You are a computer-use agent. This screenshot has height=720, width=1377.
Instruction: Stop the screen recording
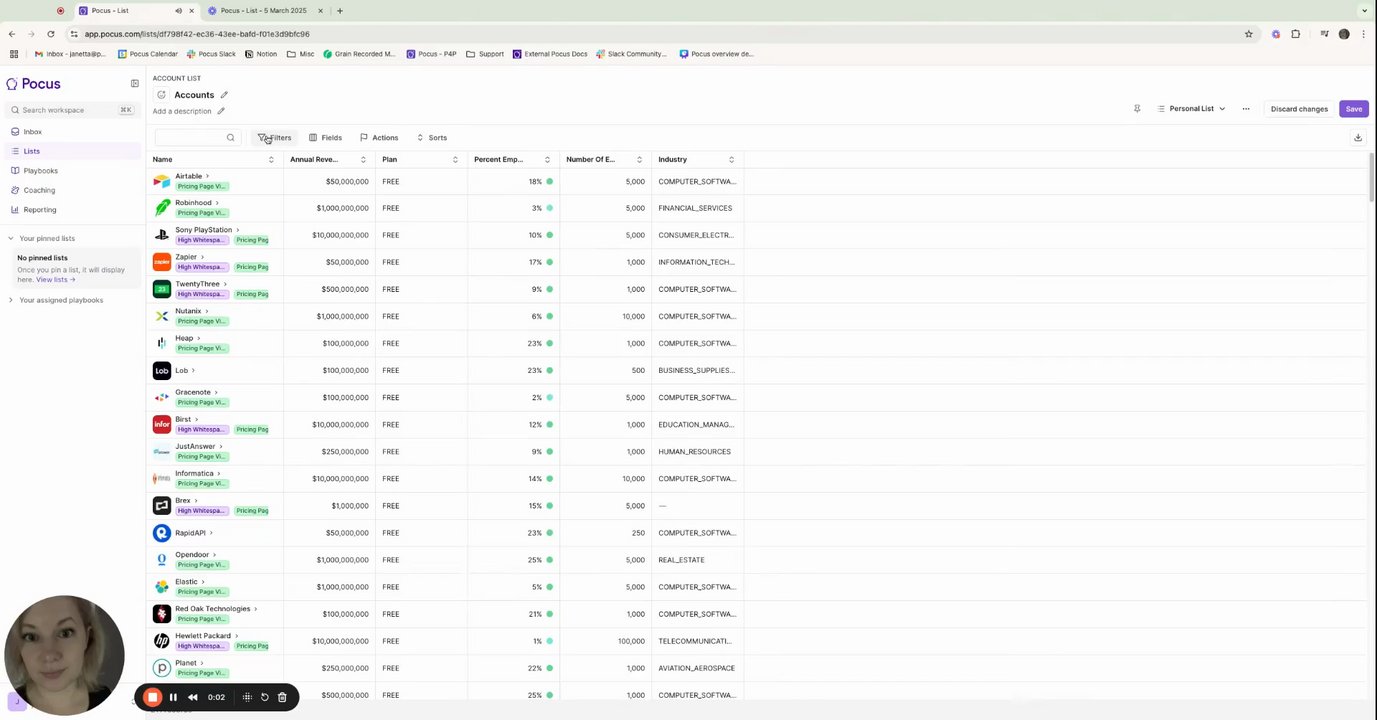point(152,697)
